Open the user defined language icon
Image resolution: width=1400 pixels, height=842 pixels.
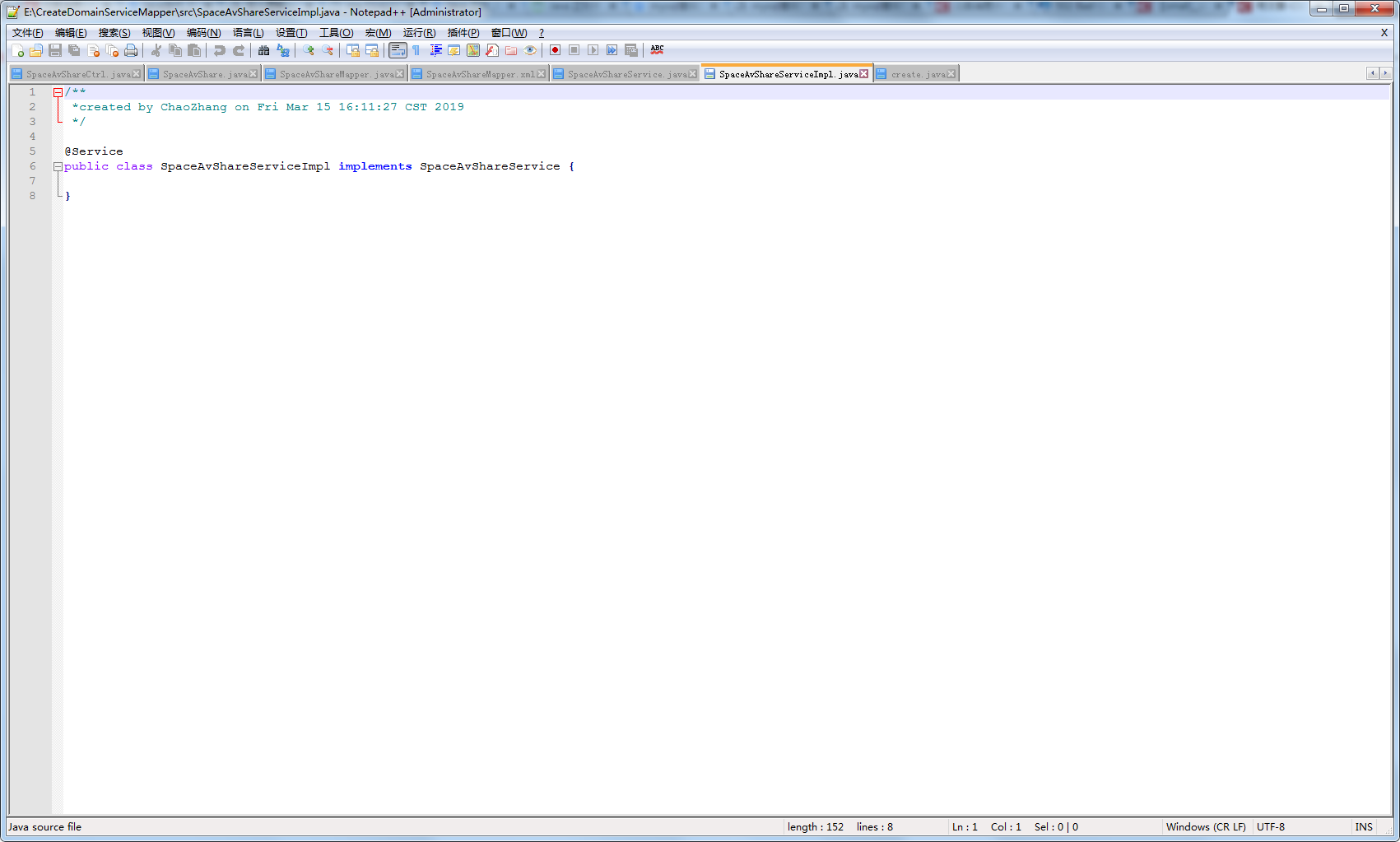[x=454, y=50]
